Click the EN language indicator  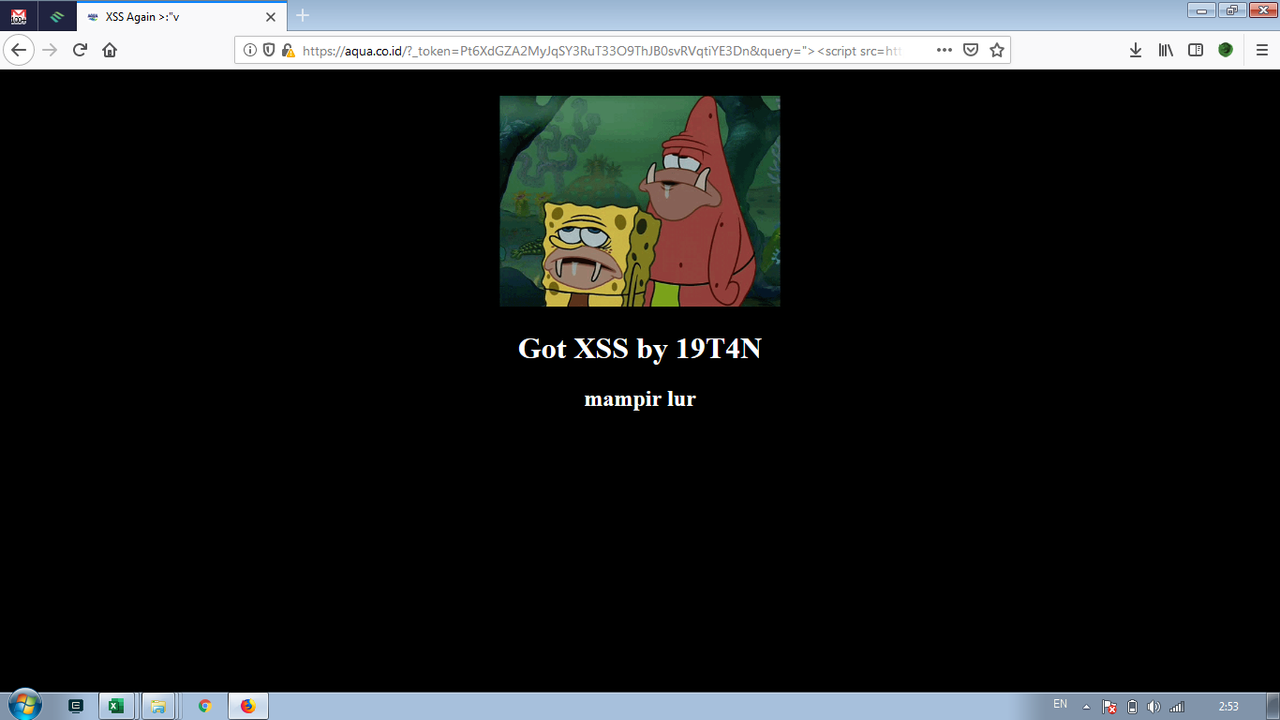click(x=1060, y=705)
